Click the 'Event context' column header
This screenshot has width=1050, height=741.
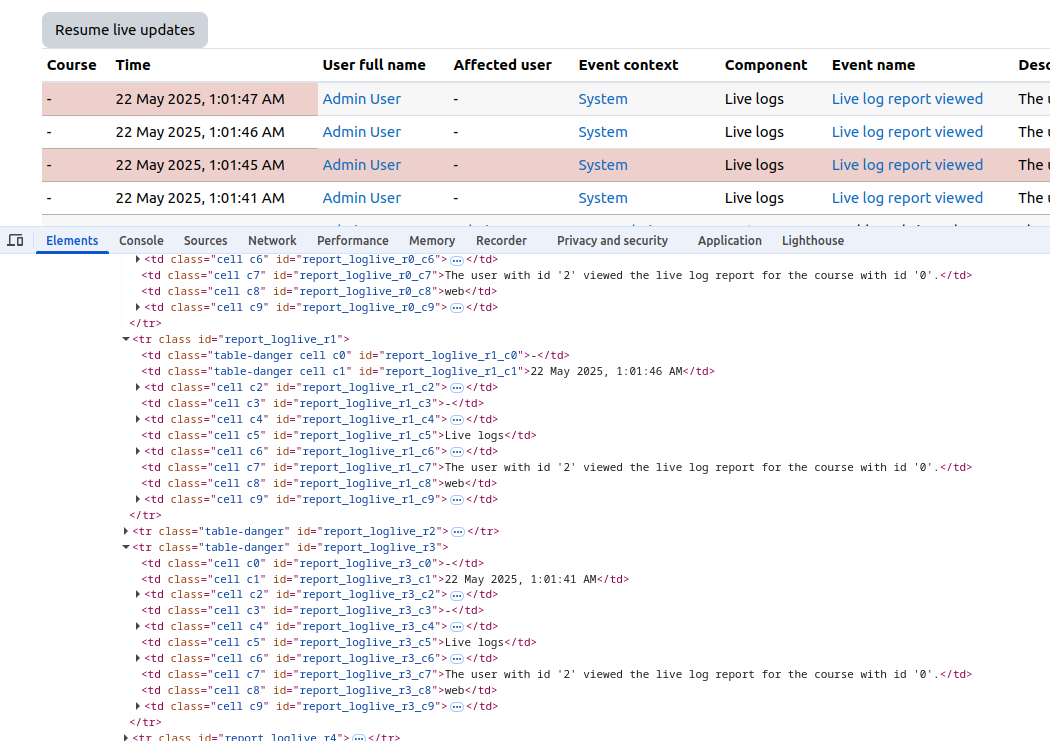pos(628,65)
